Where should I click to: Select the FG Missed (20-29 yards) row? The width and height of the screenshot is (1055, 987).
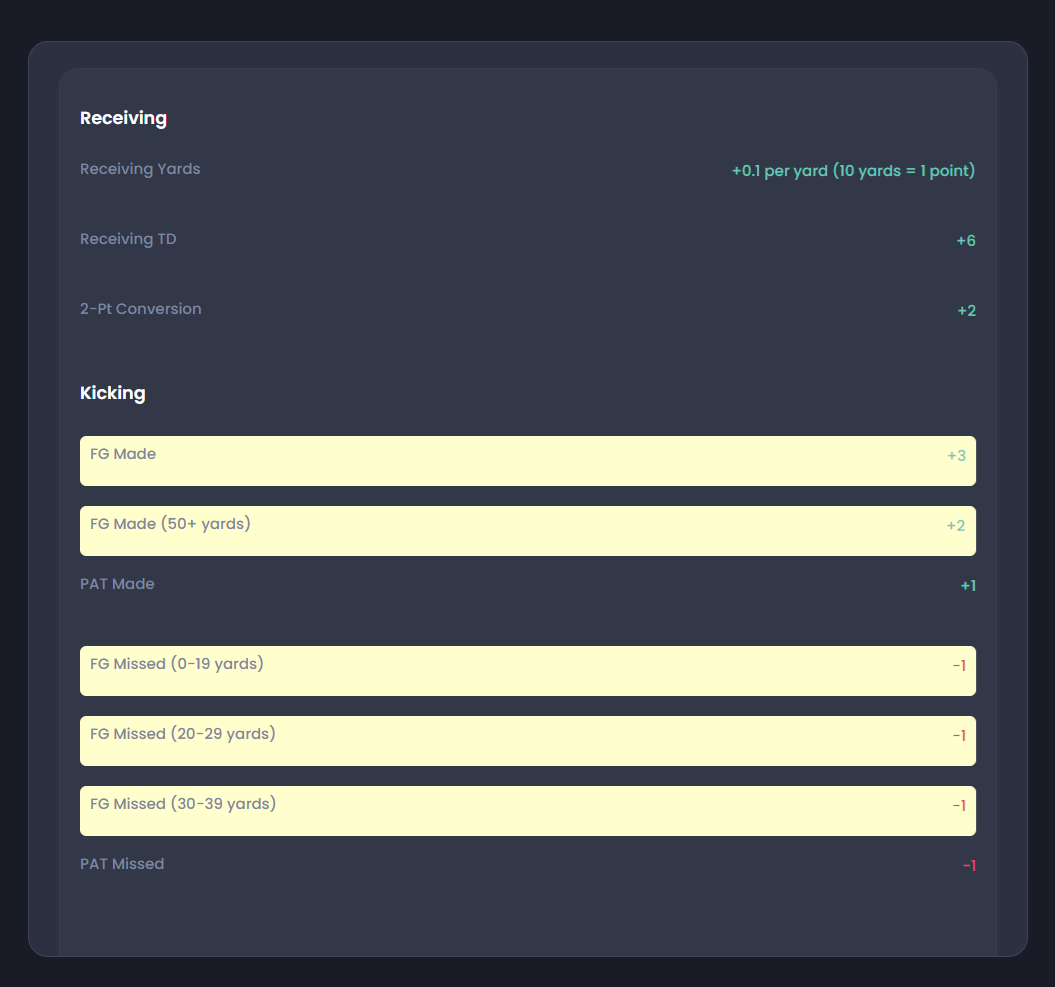click(x=527, y=741)
